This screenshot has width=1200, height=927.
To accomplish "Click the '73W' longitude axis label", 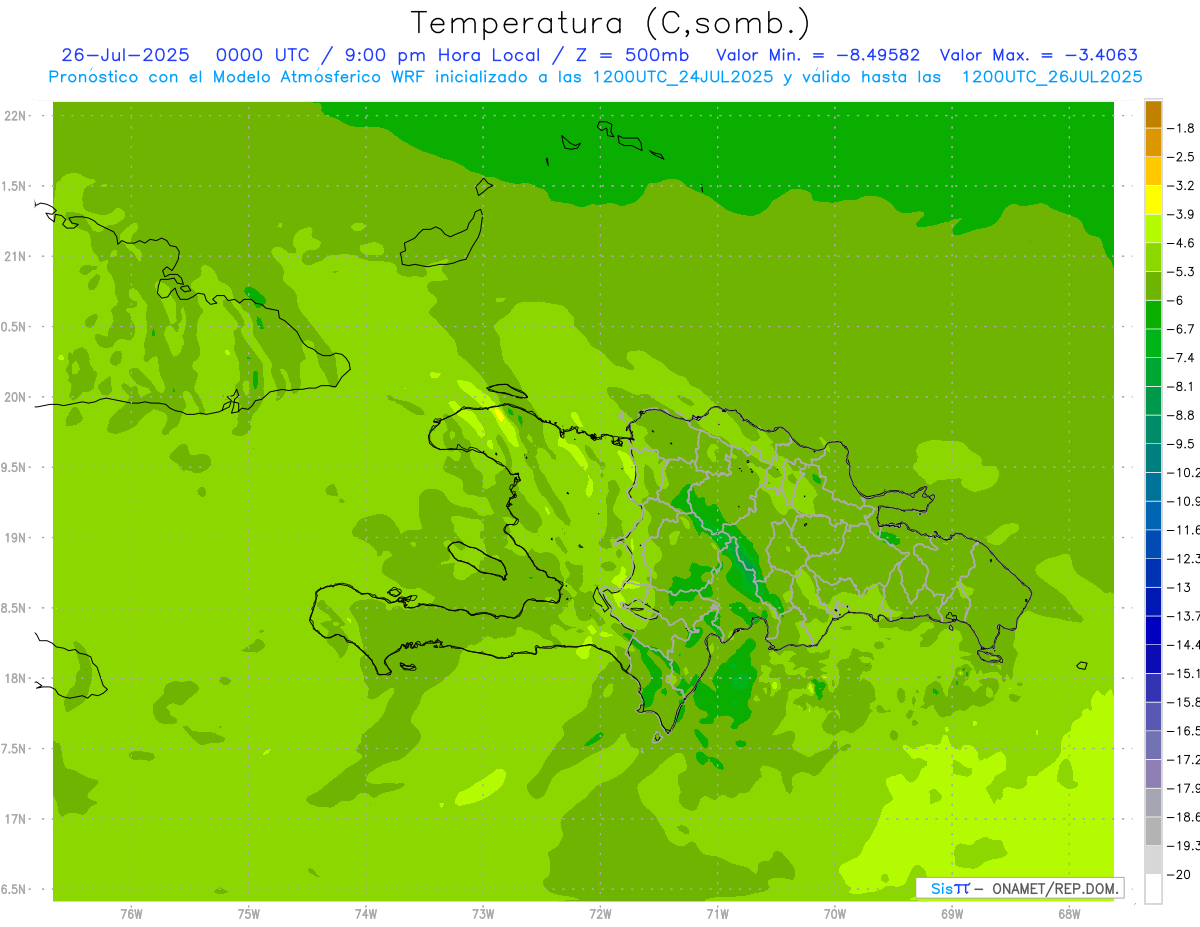I will coord(483,914).
